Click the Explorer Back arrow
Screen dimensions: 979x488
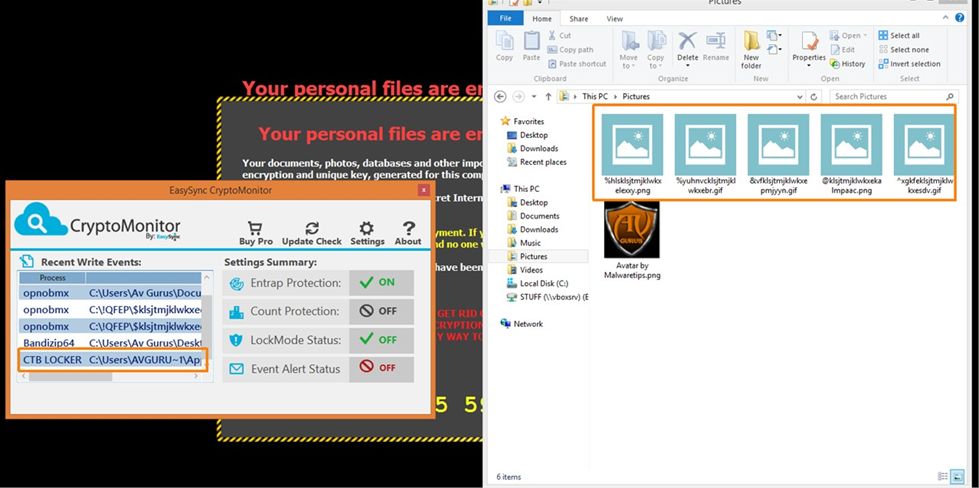pyautogui.click(x=500, y=97)
